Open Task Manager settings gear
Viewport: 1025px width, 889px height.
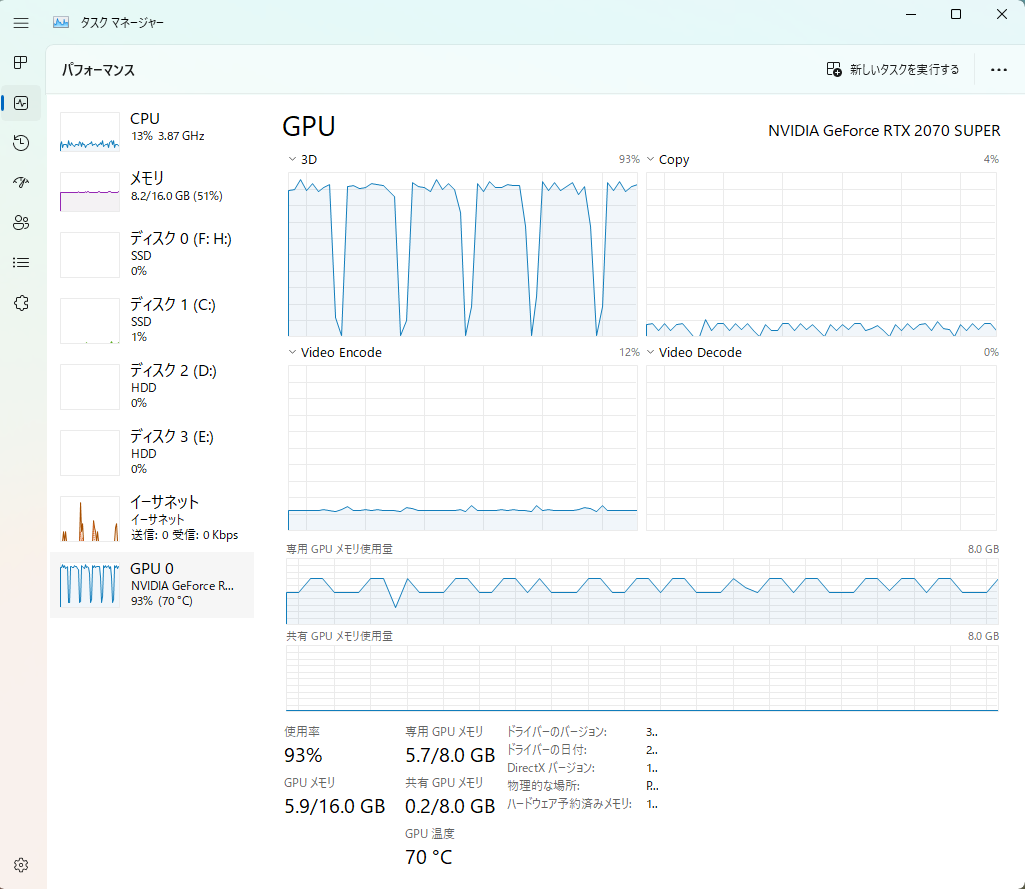pyautogui.click(x=21, y=865)
